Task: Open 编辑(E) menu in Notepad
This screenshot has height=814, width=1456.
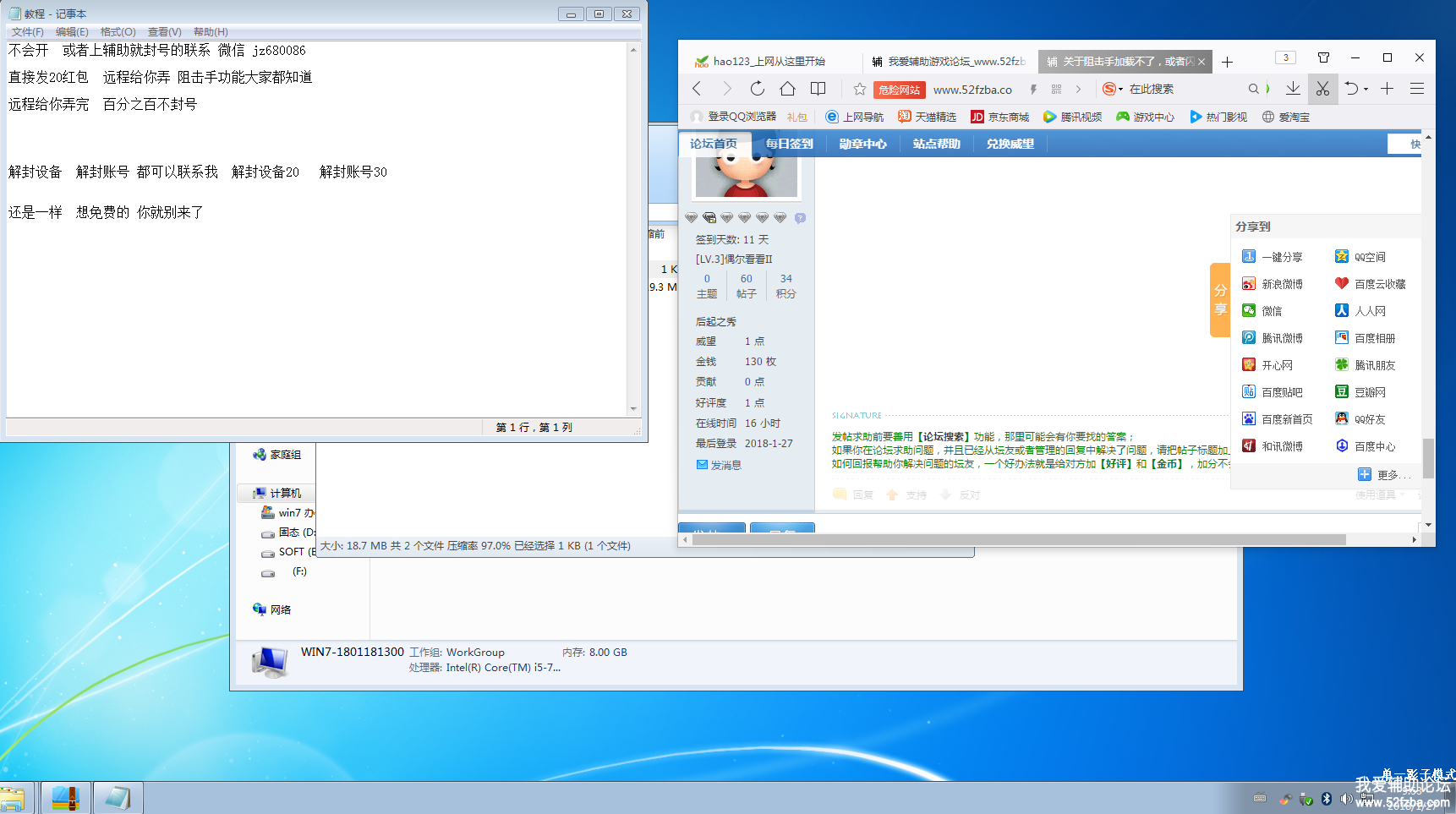Action: coord(72,32)
